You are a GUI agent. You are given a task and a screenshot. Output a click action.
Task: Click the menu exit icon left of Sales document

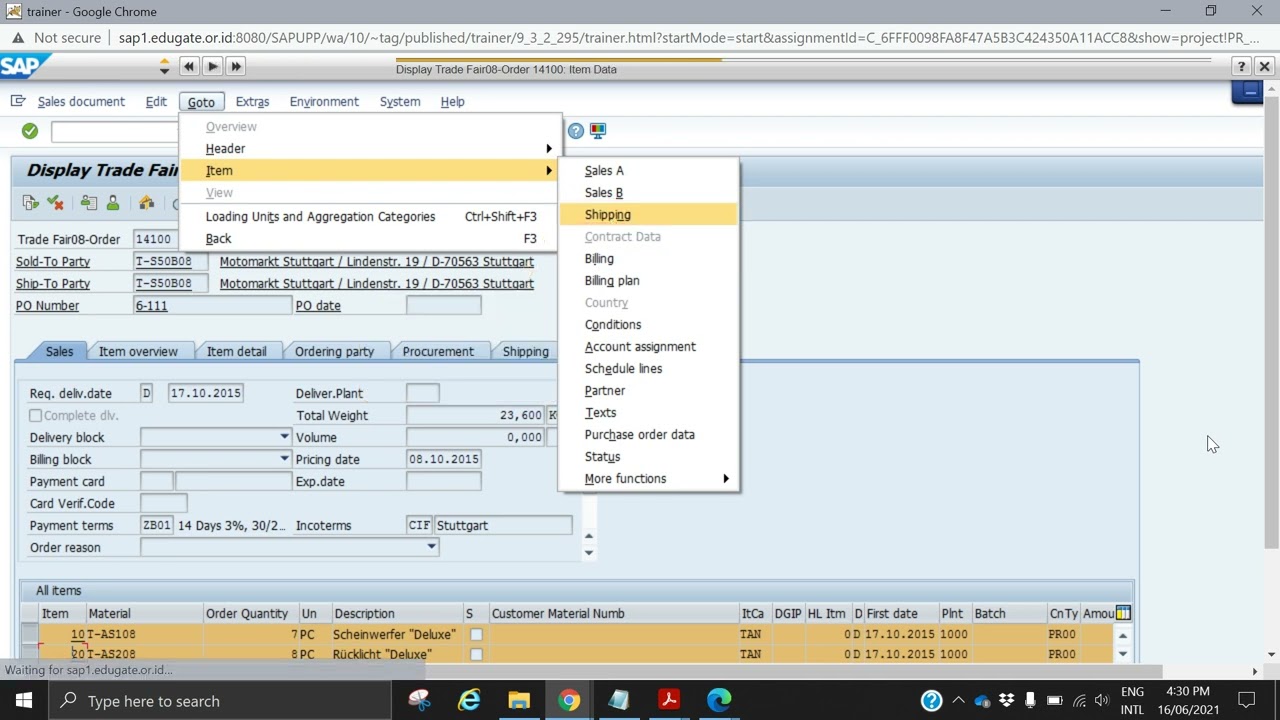(18, 101)
